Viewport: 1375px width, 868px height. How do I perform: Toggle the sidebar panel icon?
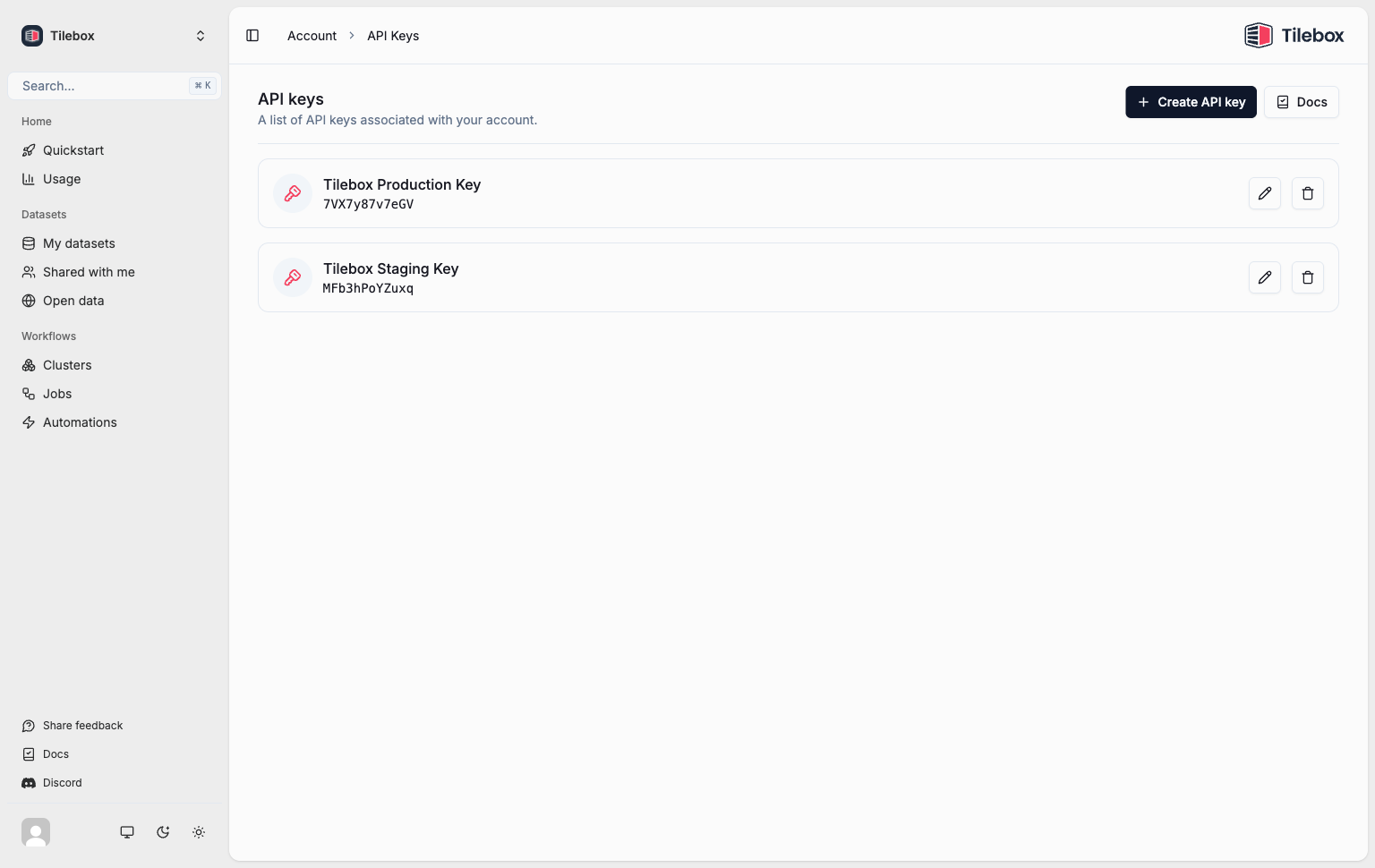pyautogui.click(x=252, y=36)
